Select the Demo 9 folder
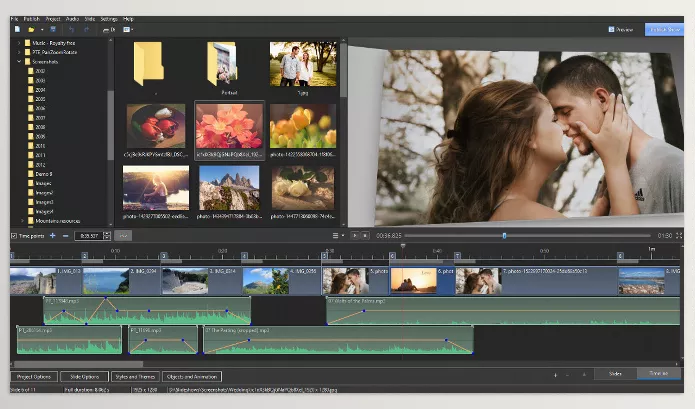 coord(40,174)
